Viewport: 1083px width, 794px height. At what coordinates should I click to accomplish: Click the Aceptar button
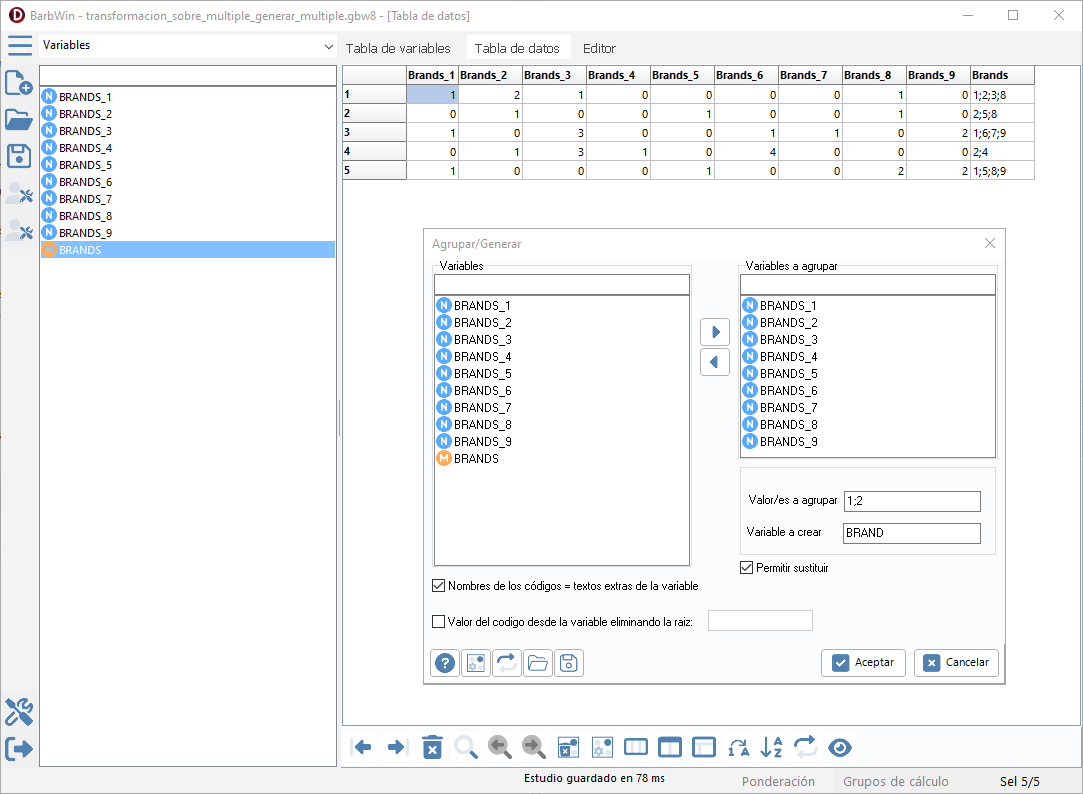pos(863,662)
